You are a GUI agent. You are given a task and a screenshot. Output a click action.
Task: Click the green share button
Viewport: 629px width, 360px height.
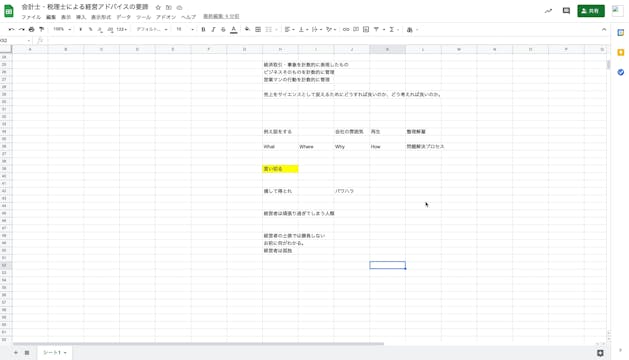click(591, 11)
